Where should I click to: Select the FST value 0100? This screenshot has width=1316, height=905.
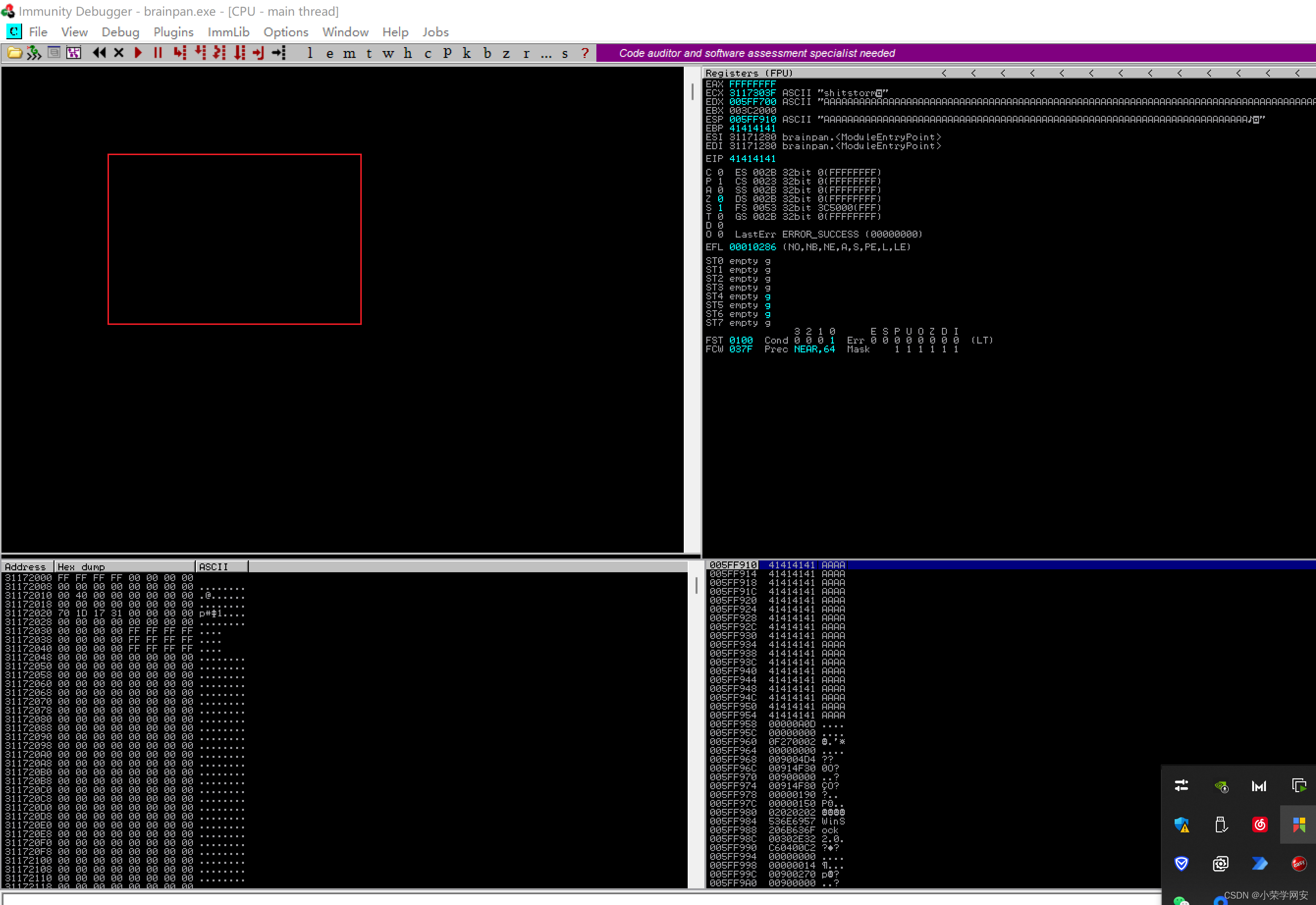tap(741, 340)
